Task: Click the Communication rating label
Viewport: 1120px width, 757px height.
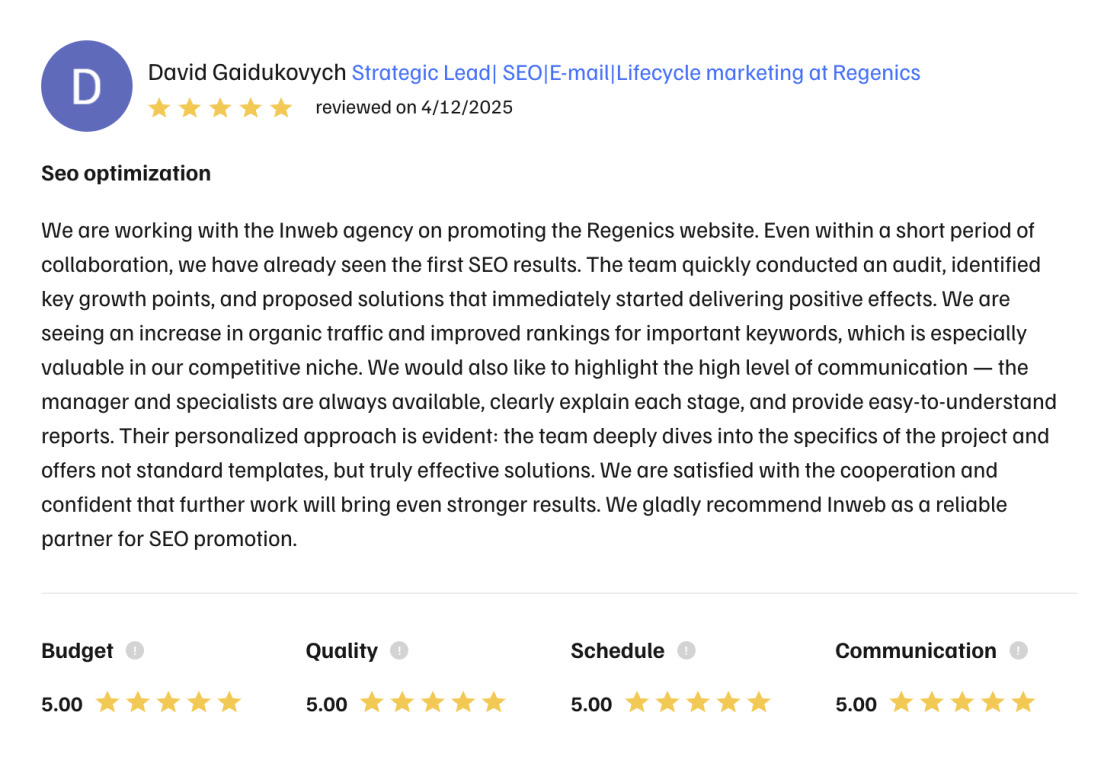Action: [915, 651]
